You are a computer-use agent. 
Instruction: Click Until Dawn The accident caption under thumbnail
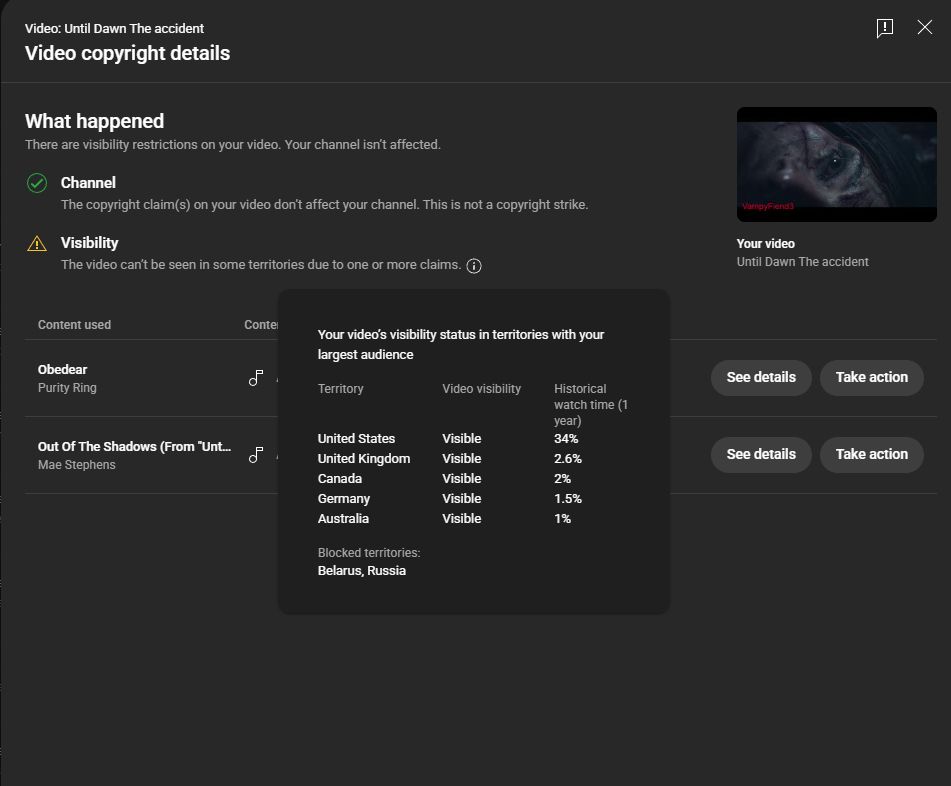click(802, 262)
